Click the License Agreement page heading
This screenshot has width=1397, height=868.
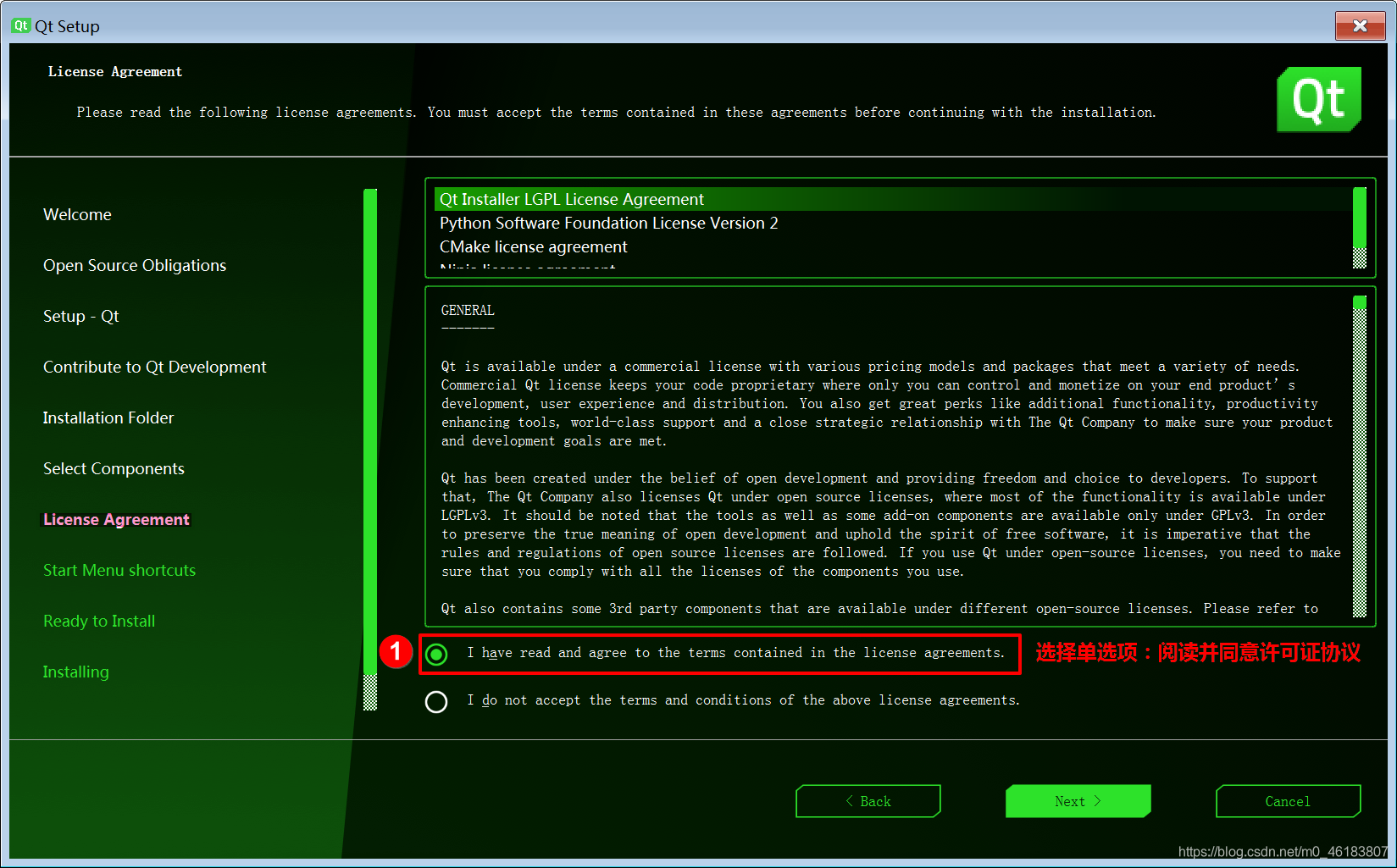coord(115,72)
